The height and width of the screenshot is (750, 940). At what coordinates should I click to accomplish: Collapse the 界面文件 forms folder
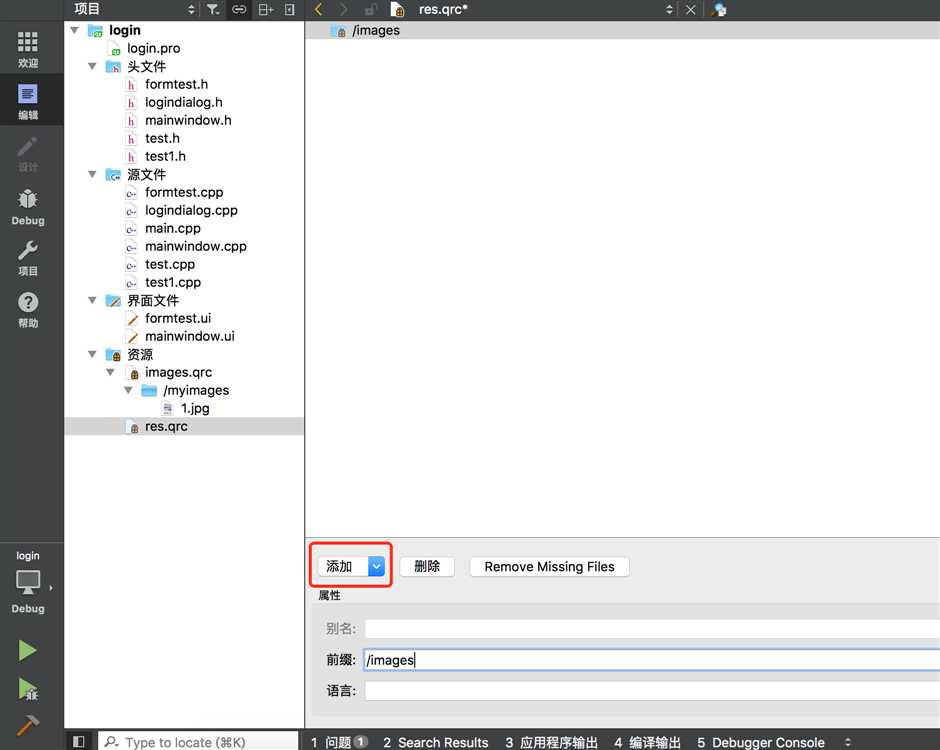click(x=92, y=300)
